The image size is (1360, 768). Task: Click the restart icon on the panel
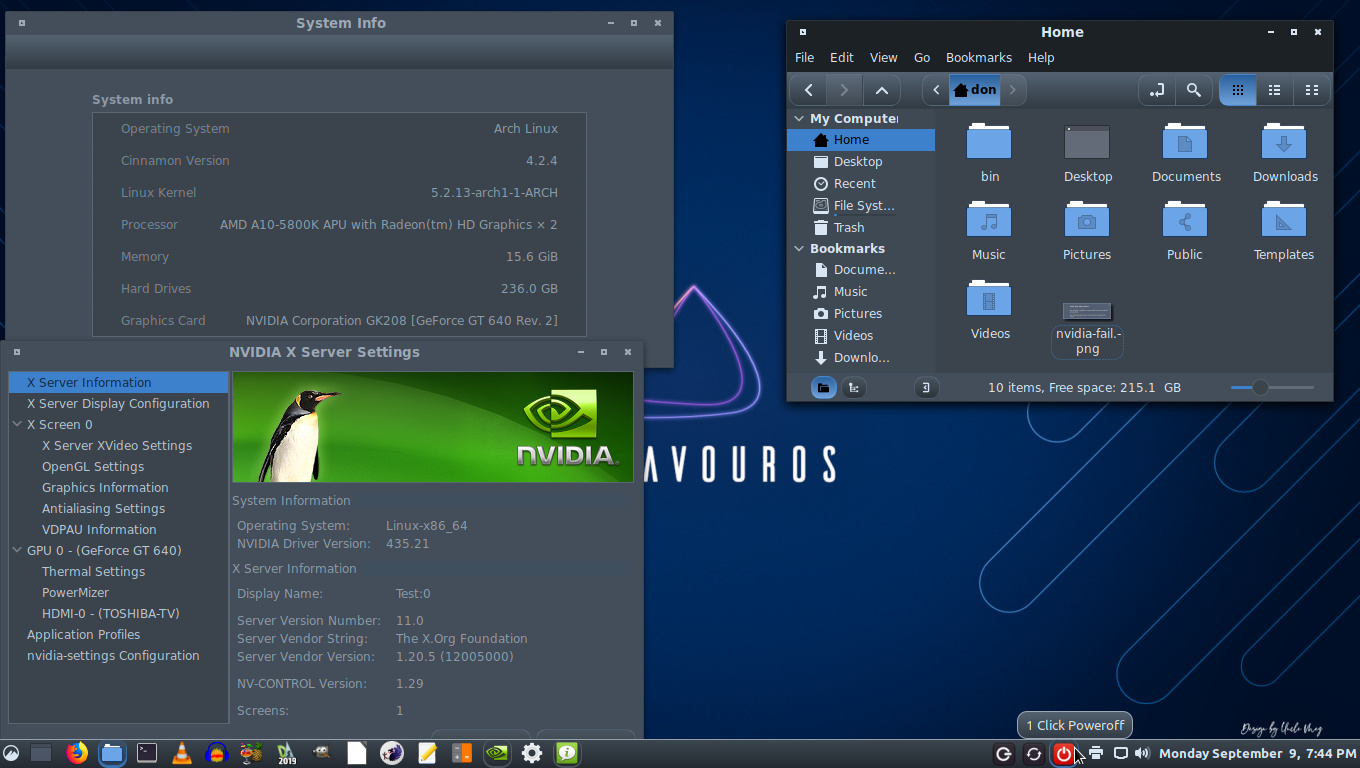tap(1034, 754)
